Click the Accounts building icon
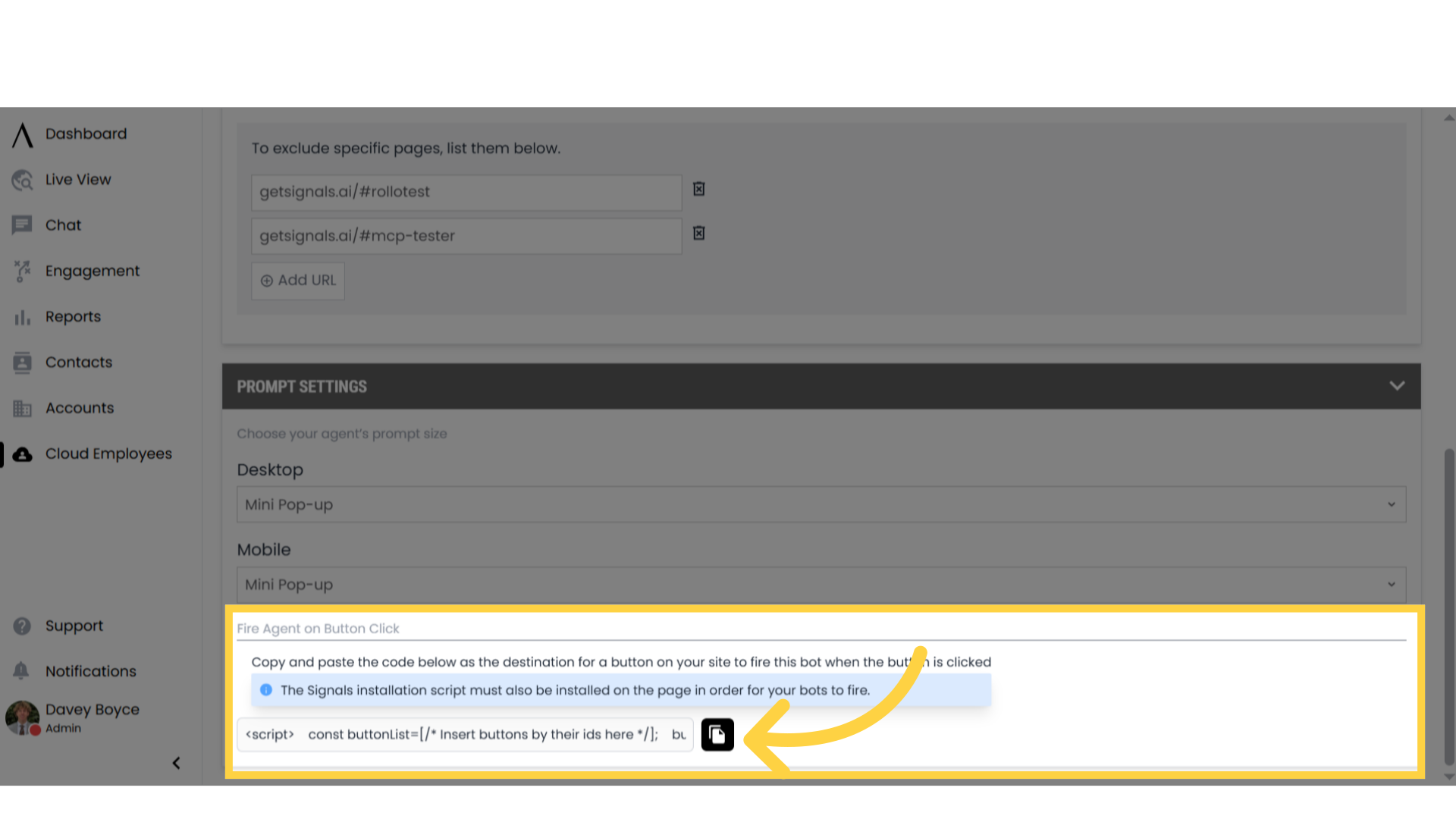This screenshot has height=819, width=1456. 23,408
